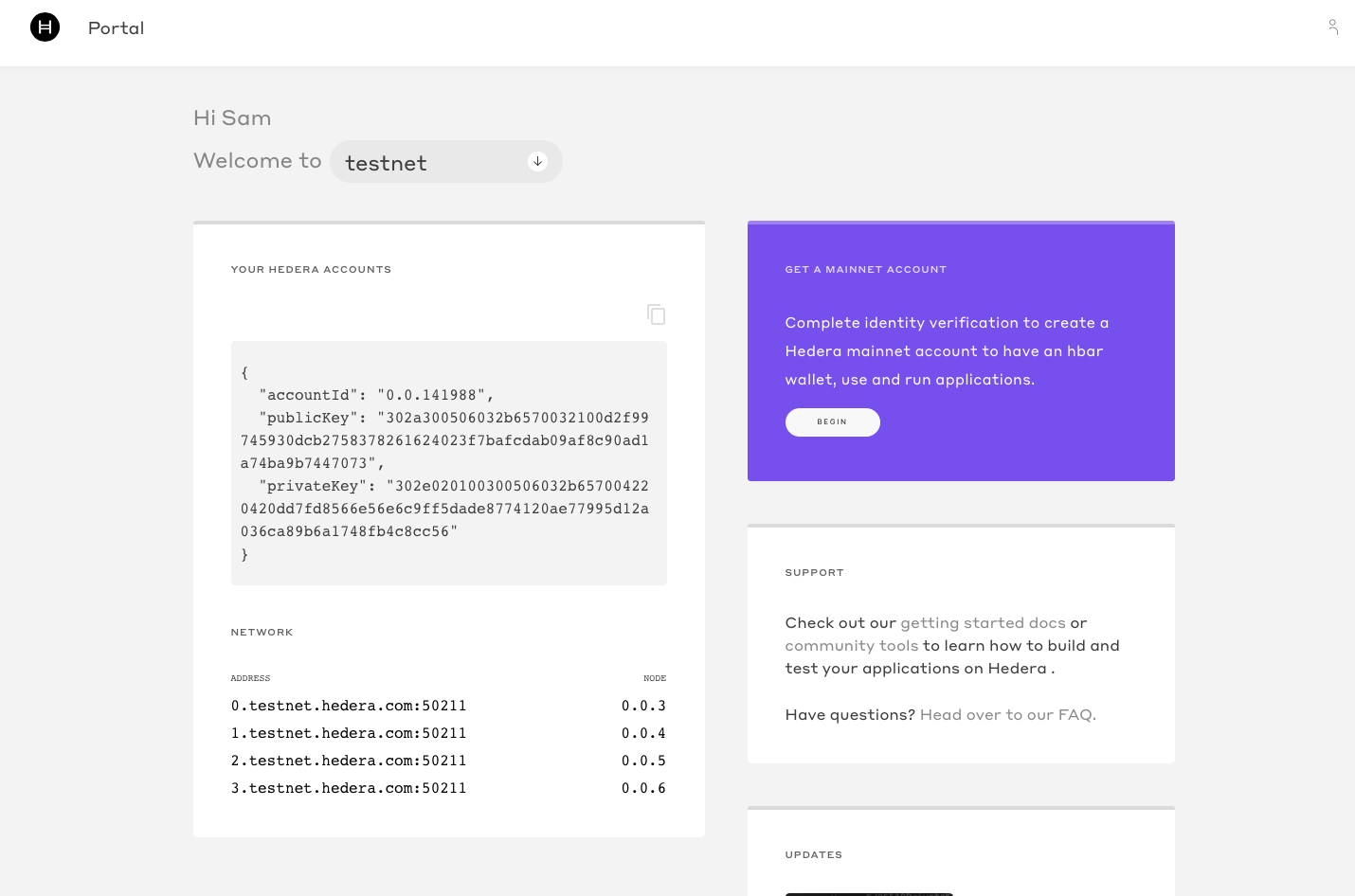Select node value 0.0.4

click(644, 733)
